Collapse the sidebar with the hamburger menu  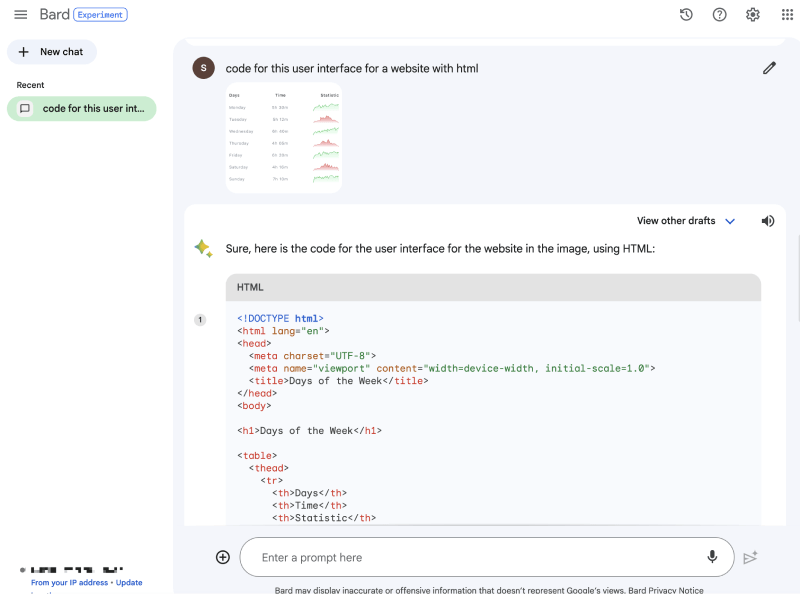tap(20, 15)
